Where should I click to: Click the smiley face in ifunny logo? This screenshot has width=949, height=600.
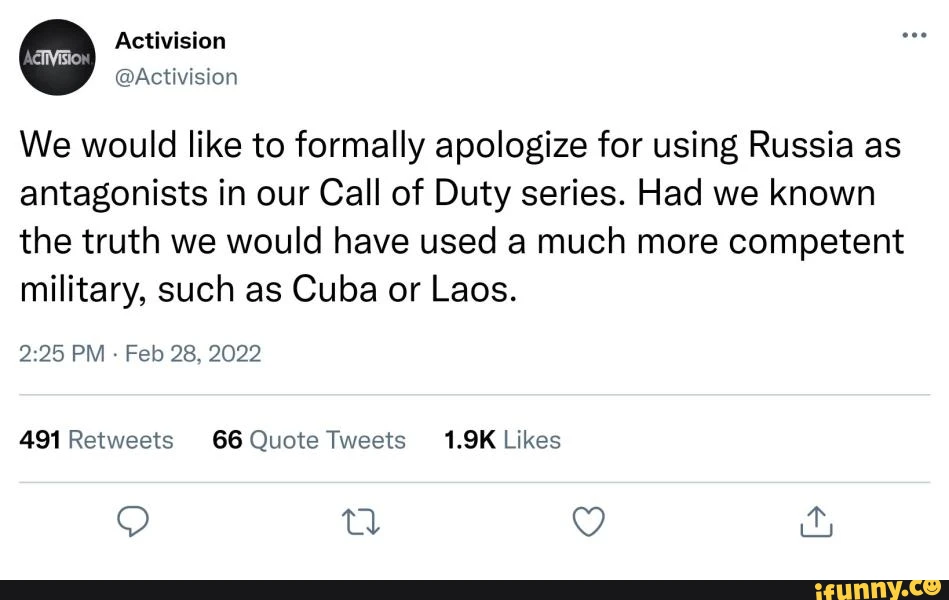tap(934, 588)
